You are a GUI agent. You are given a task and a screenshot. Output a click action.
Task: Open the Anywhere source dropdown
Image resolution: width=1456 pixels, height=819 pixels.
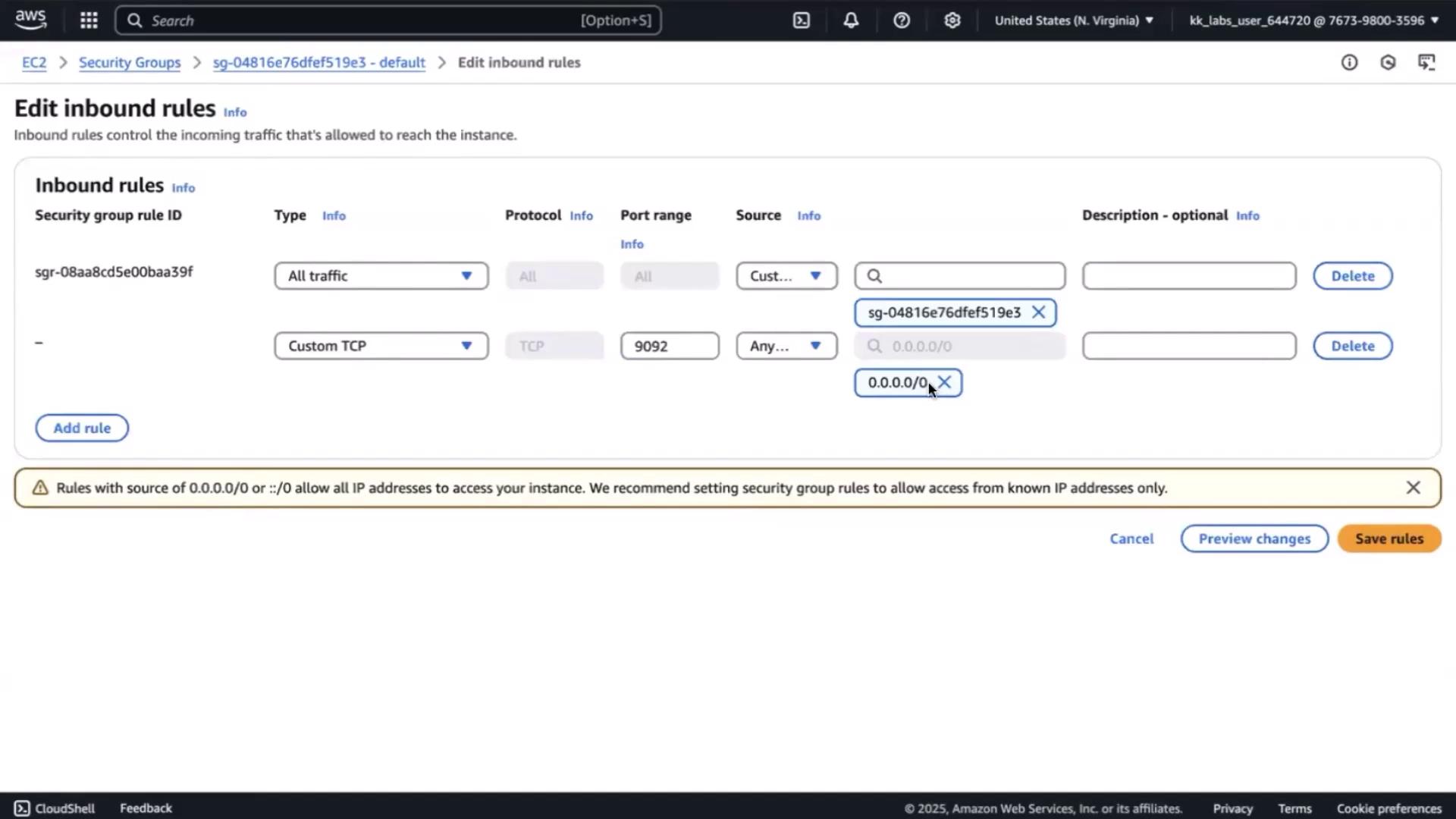point(786,346)
